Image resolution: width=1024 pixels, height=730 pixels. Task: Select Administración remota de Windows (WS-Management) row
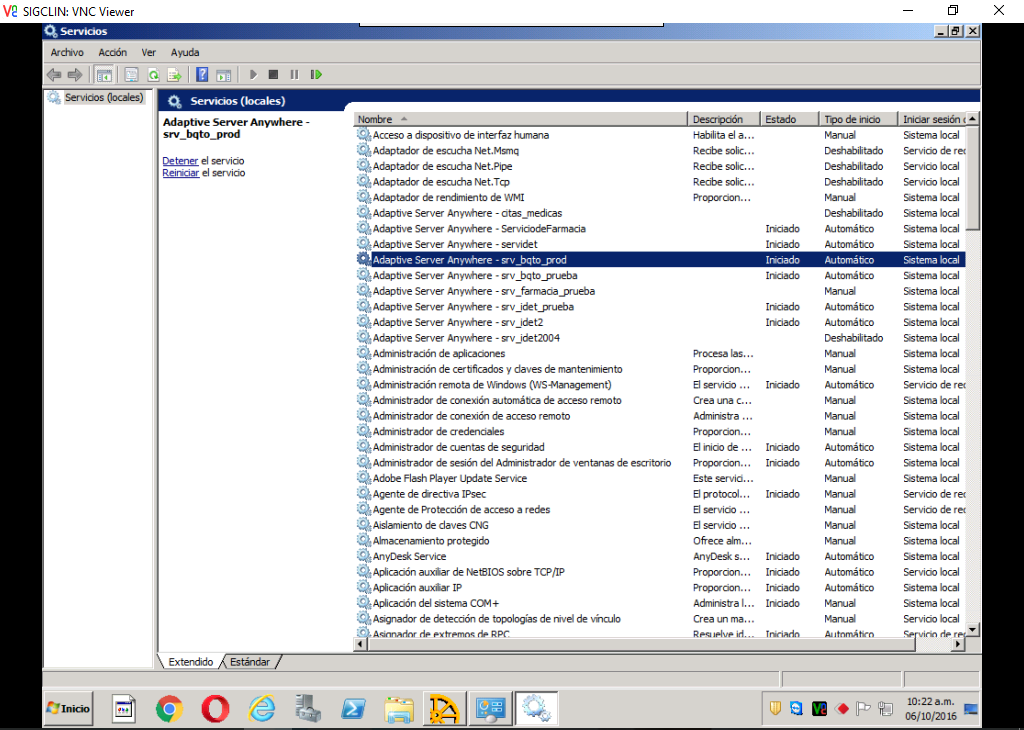[x=660, y=385]
